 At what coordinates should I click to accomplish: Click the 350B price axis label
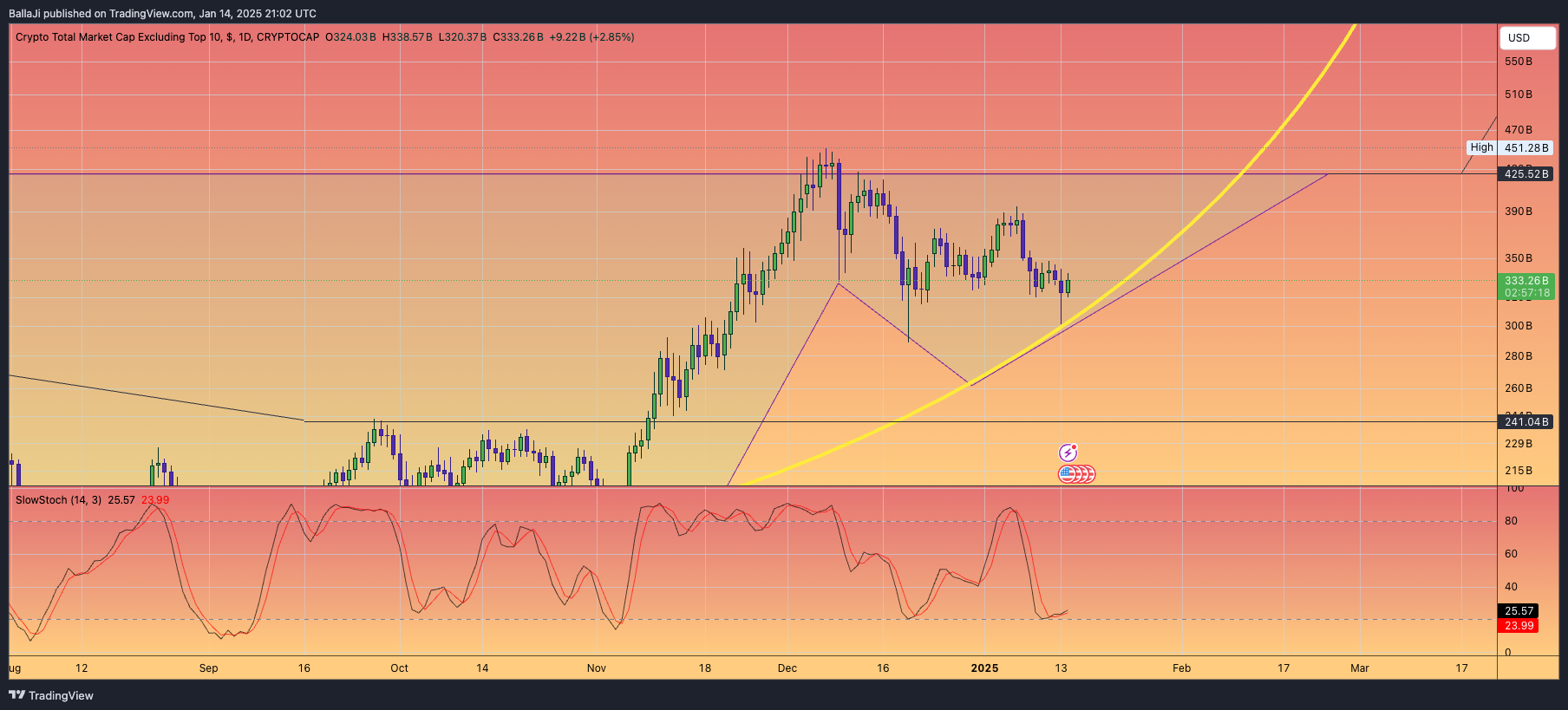(1519, 258)
